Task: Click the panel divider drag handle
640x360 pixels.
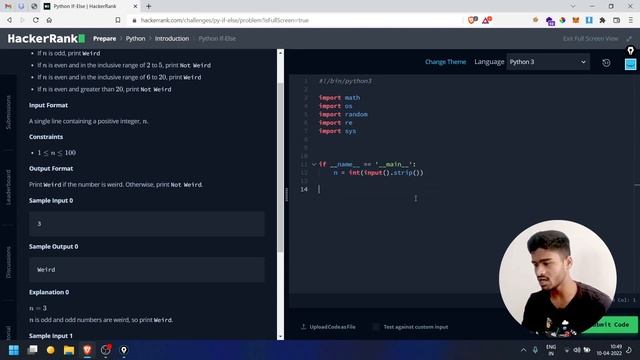Action: tap(287, 194)
